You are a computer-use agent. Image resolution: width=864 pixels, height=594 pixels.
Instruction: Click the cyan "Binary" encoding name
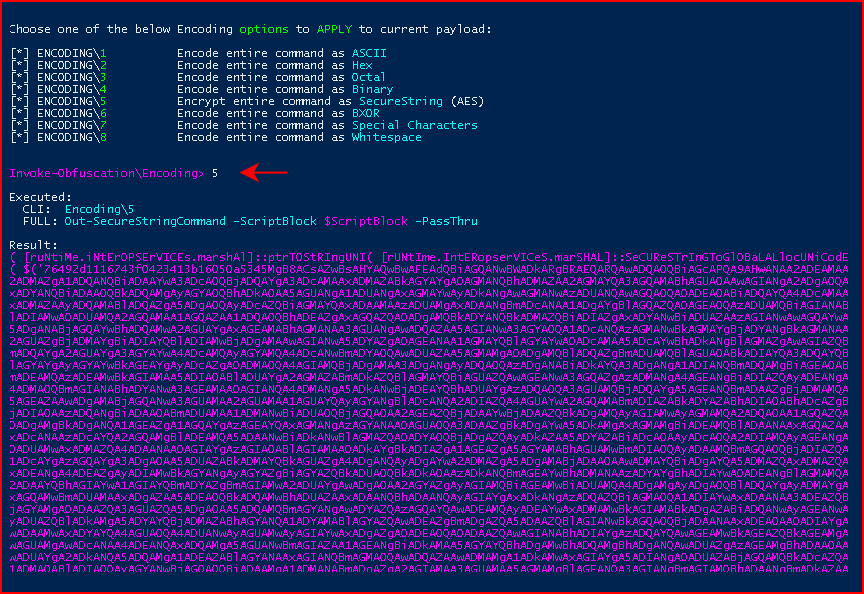pos(372,89)
